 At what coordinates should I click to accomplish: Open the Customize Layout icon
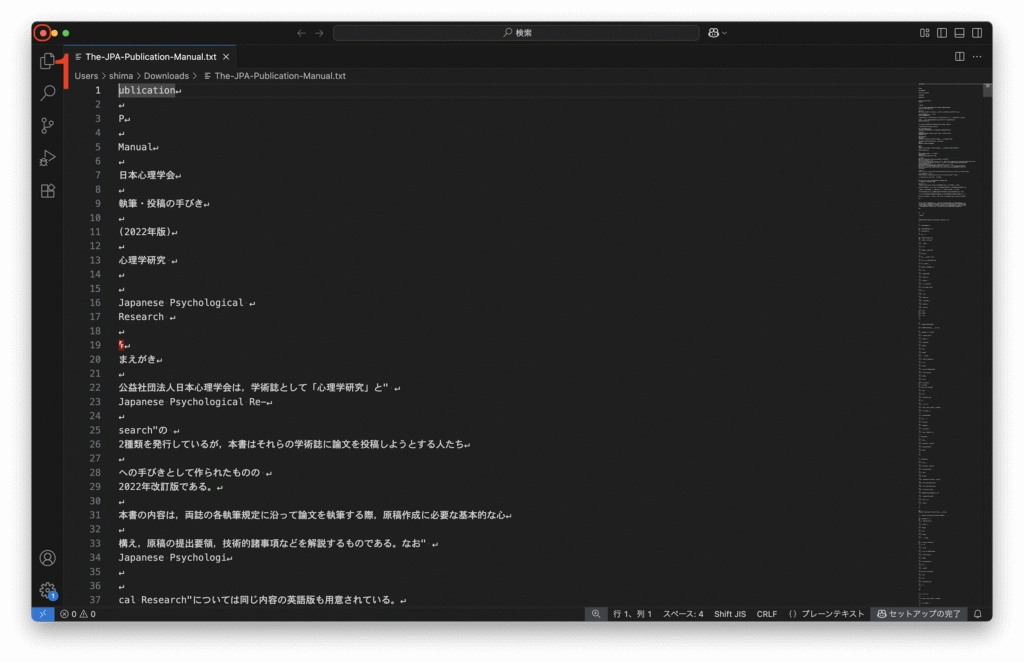(x=925, y=33)
